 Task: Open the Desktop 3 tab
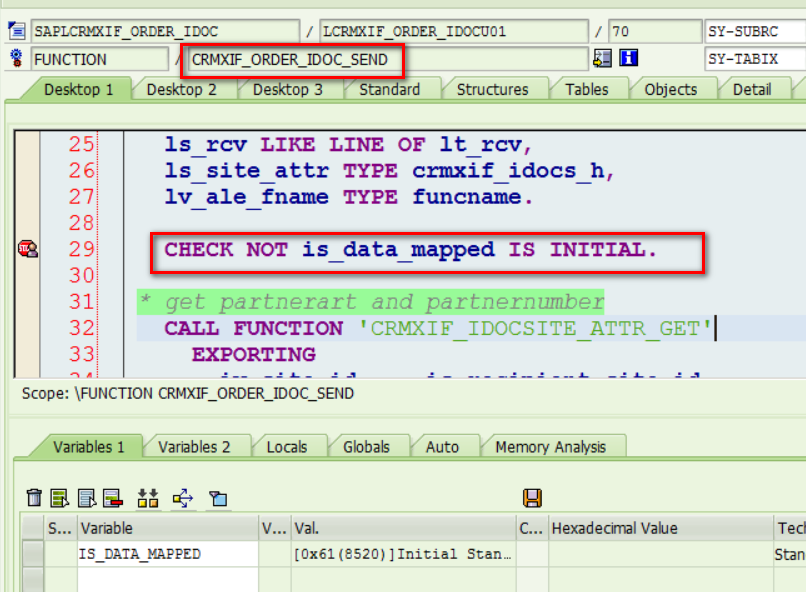tap(287, 89)
